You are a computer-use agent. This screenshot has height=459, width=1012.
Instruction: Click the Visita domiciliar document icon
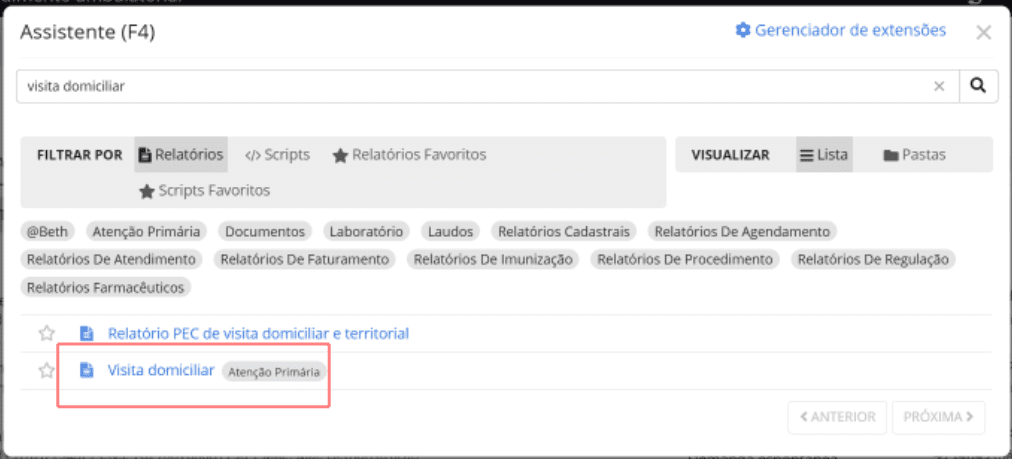(x=87, y=370)
